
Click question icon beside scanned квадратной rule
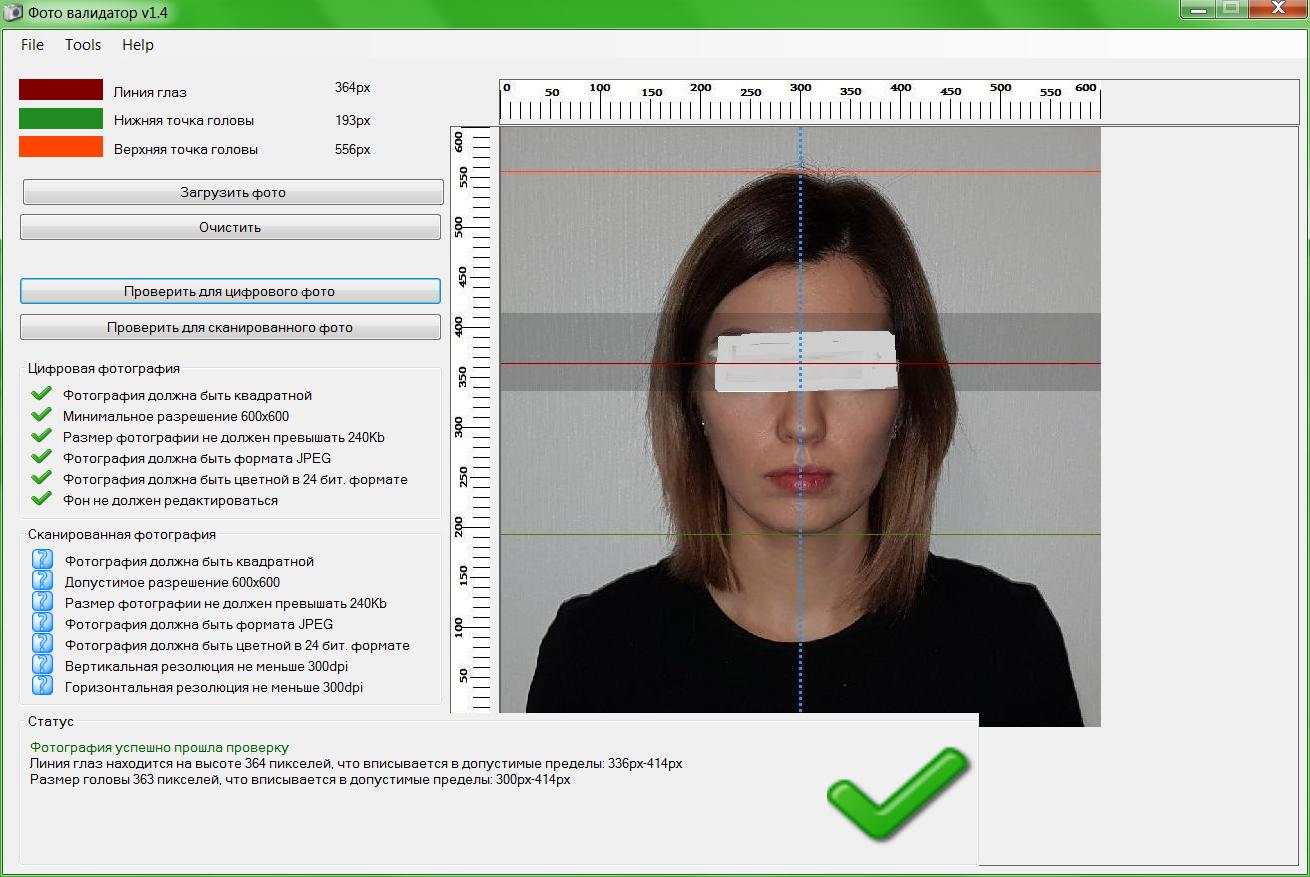coord(42,559)
